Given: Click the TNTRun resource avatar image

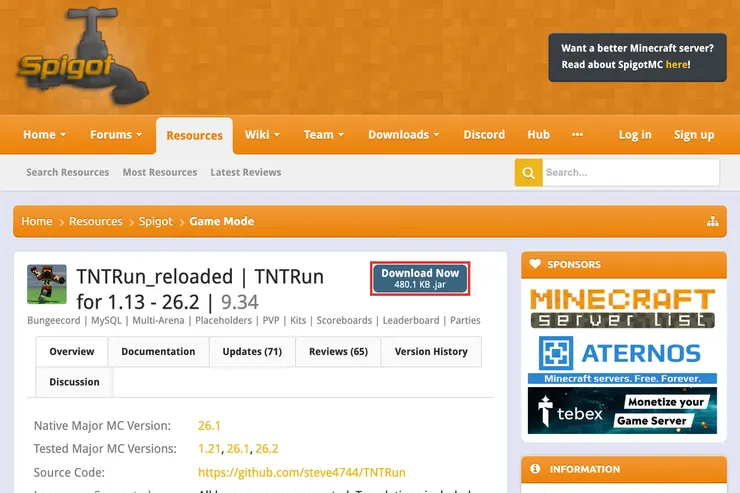Looking at the screenshot, I should pyautogui.click(x=47, y=284).
